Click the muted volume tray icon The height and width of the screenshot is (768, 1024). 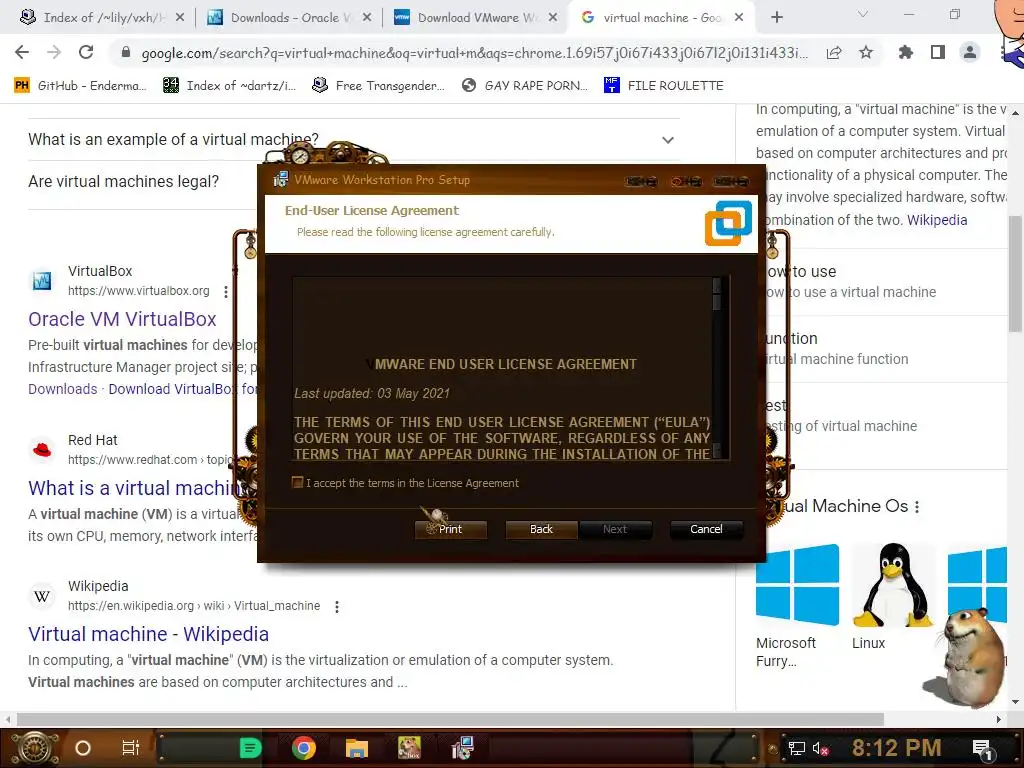[821, 749]
